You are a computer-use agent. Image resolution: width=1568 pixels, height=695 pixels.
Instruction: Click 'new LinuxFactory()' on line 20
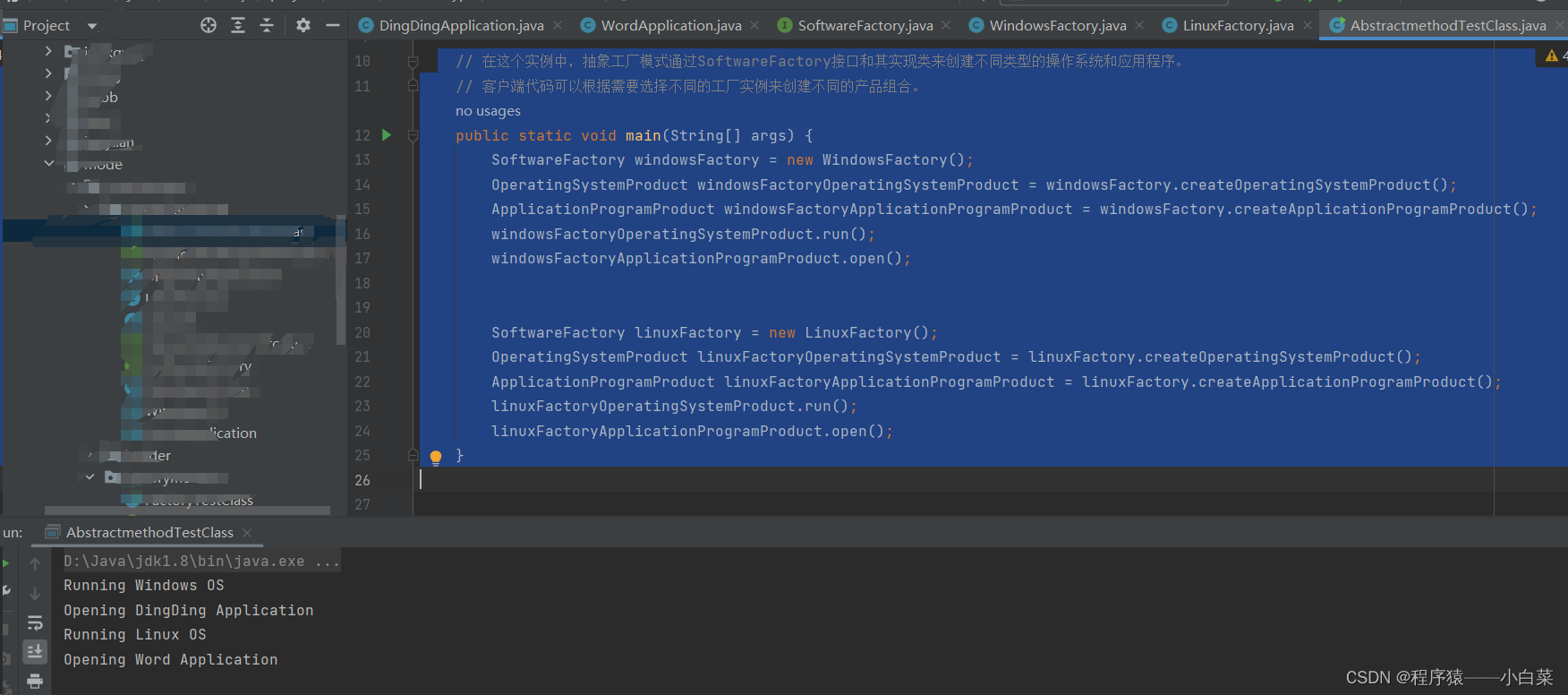849,332
